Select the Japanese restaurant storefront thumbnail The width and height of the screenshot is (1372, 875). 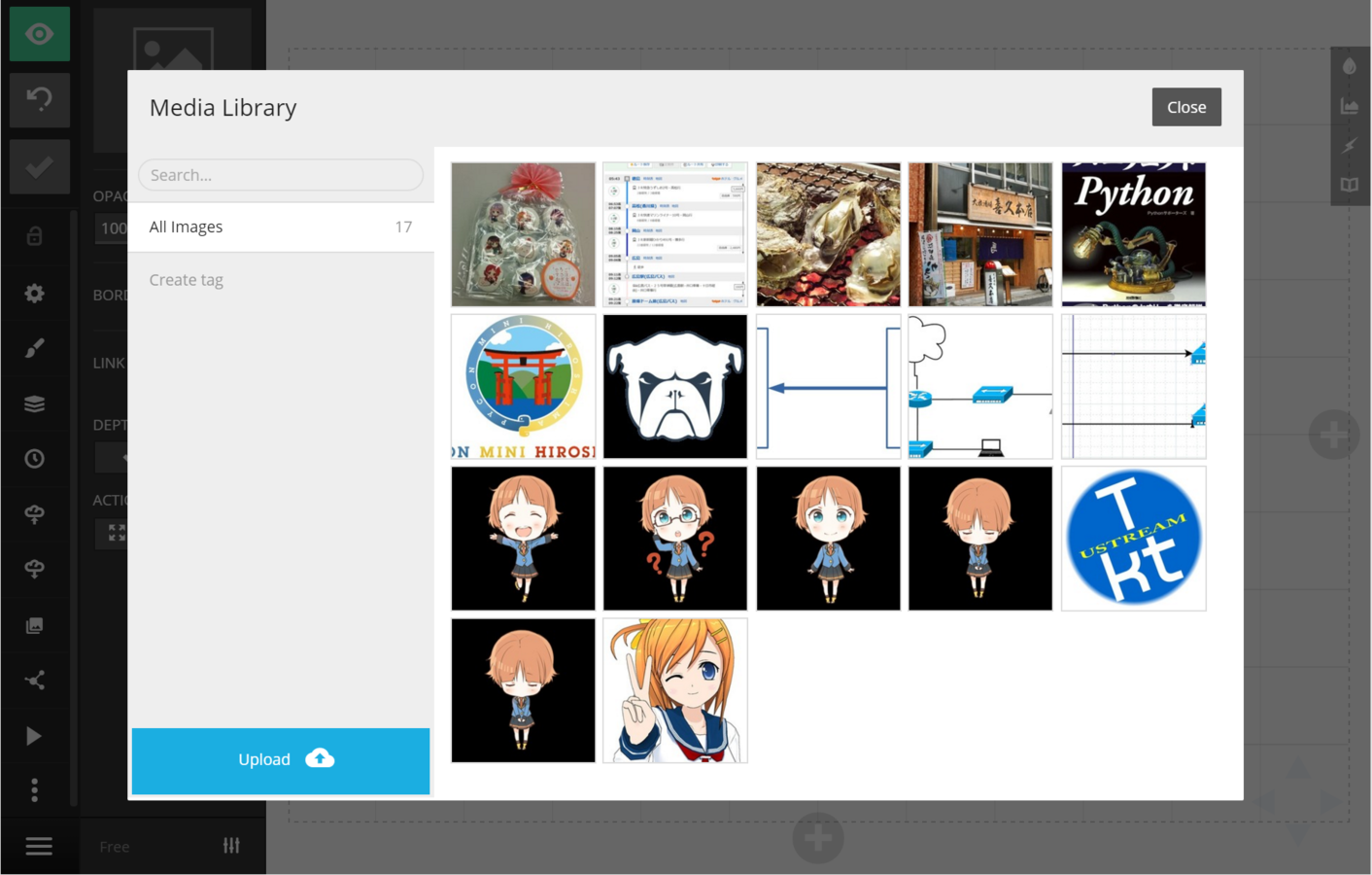tap(980, 234)
